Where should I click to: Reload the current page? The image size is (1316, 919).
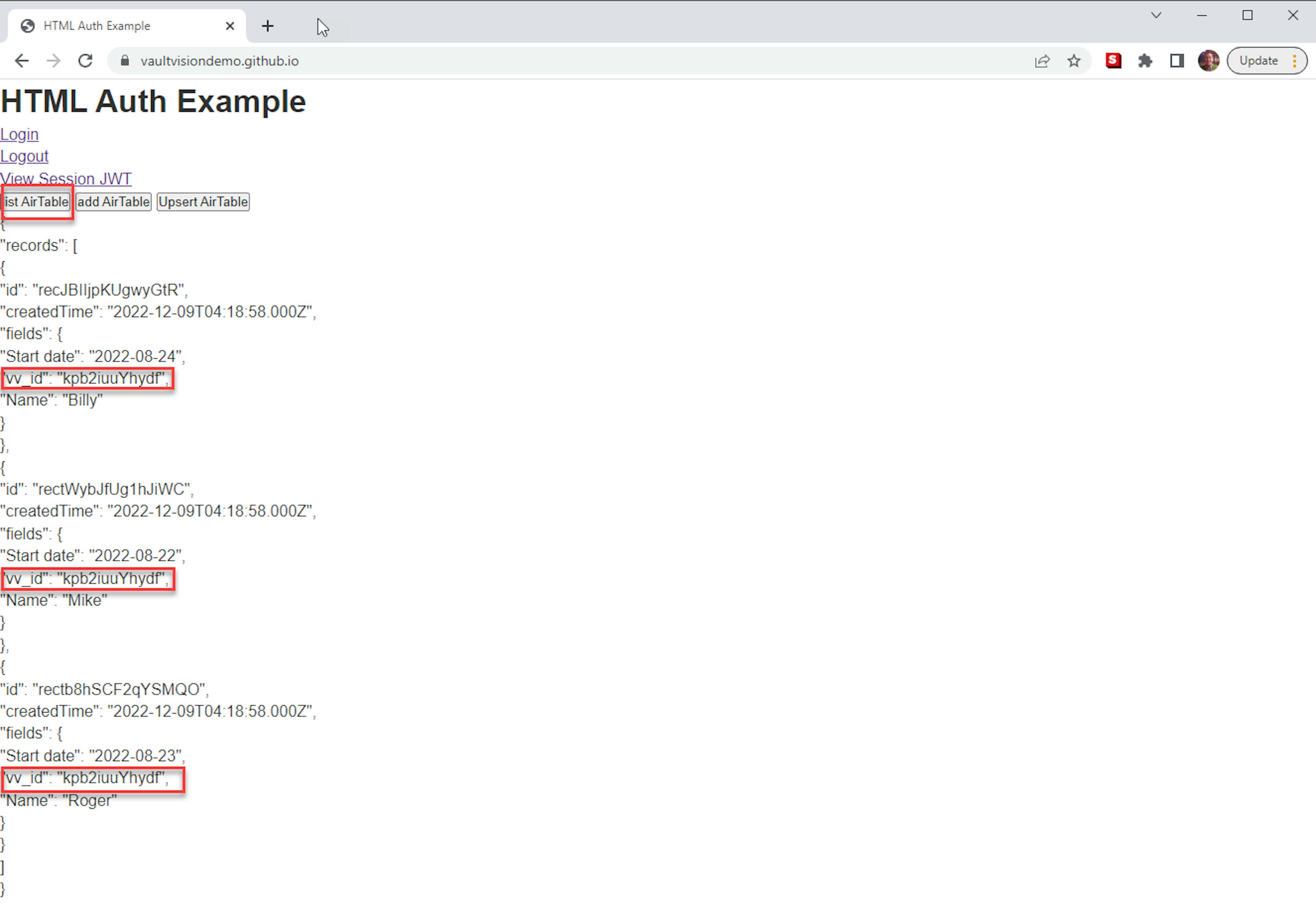(x=85, y=61)
